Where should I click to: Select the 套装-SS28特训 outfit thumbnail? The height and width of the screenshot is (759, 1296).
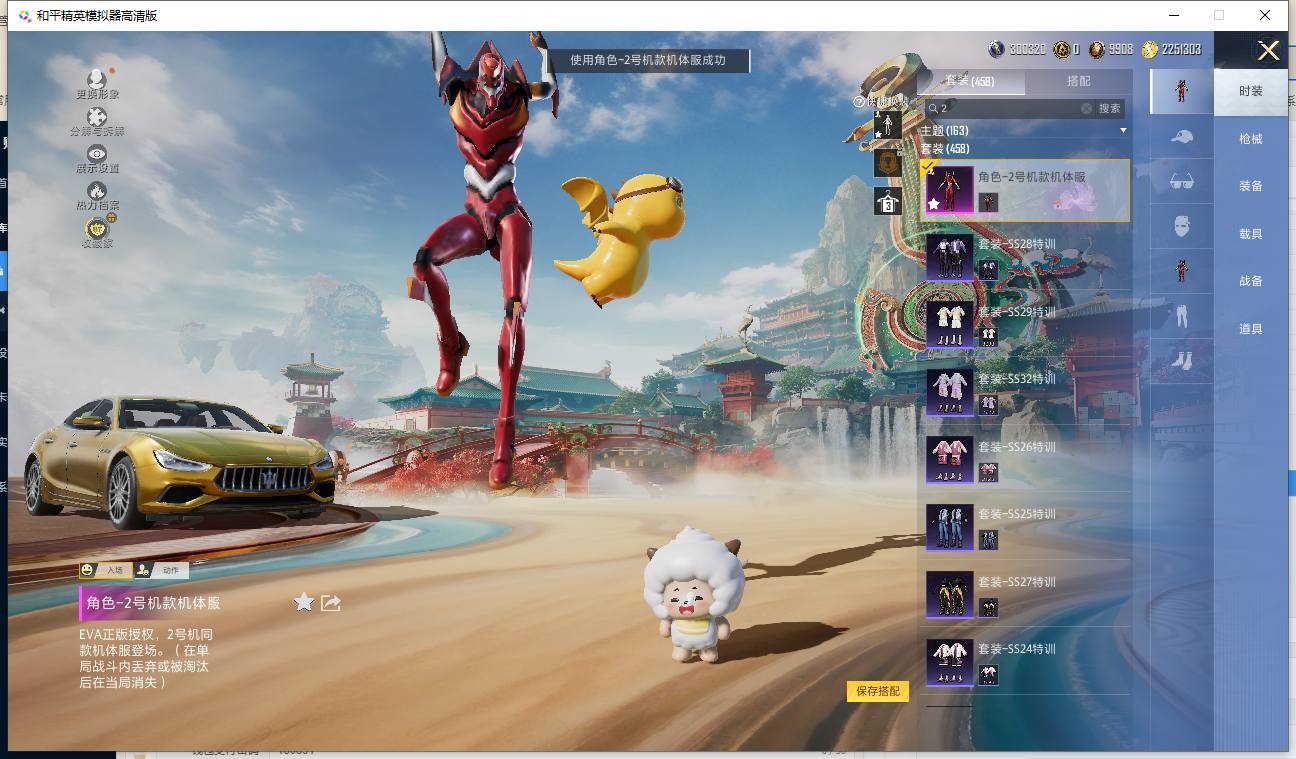[949, 257]
